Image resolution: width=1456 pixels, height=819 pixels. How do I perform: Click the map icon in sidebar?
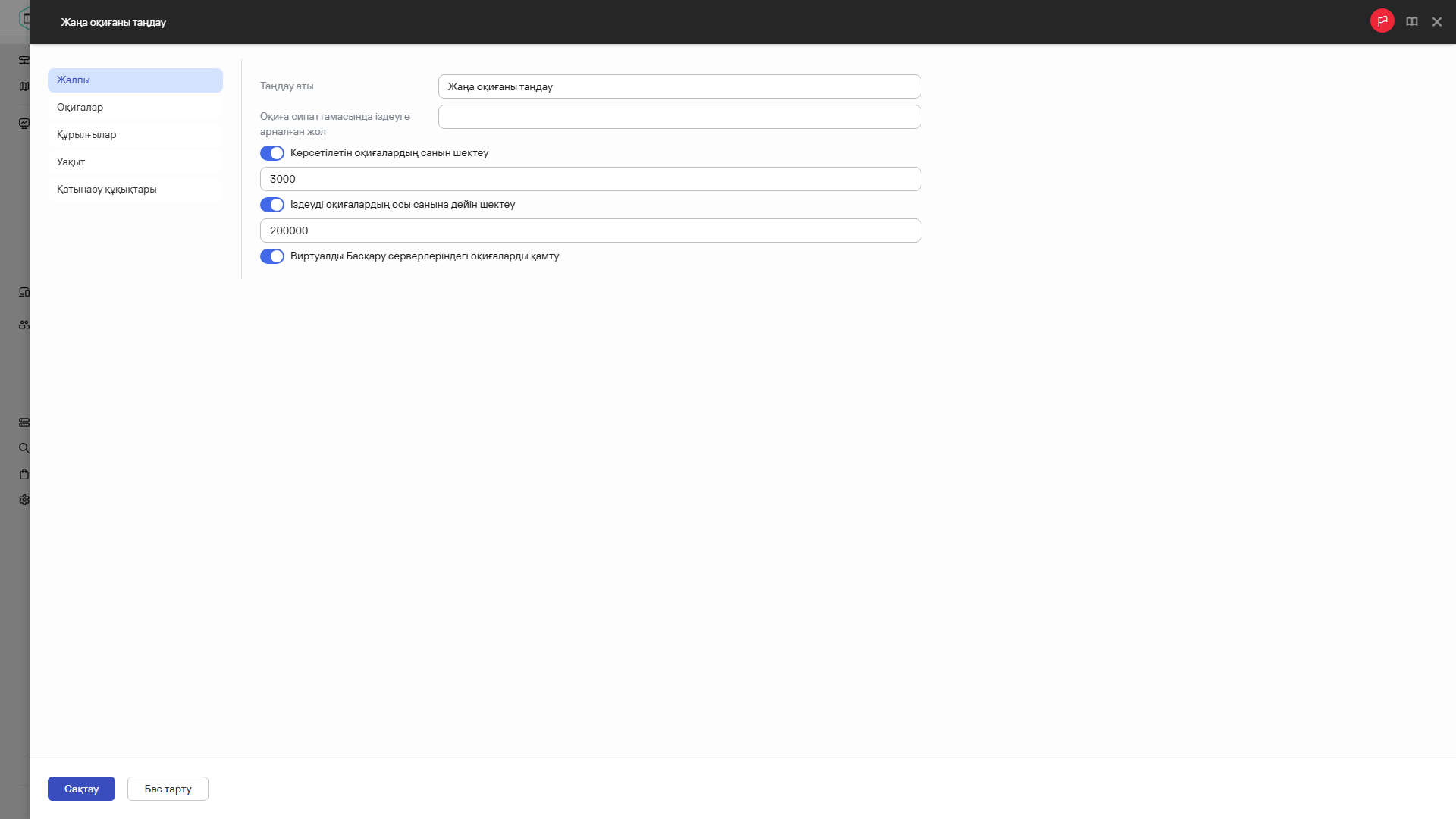pyautogui.click(x=24, y=86)
